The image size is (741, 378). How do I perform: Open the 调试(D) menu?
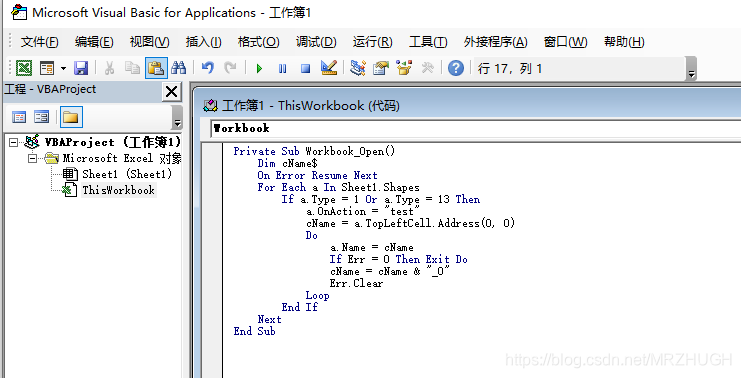[x=316, y=42]
